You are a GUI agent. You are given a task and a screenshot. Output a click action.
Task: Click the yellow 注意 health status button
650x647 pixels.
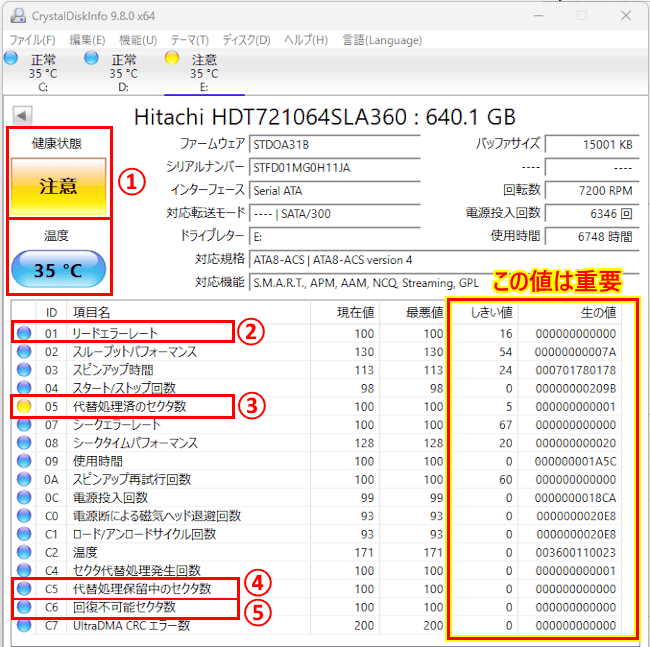point(58,186)
